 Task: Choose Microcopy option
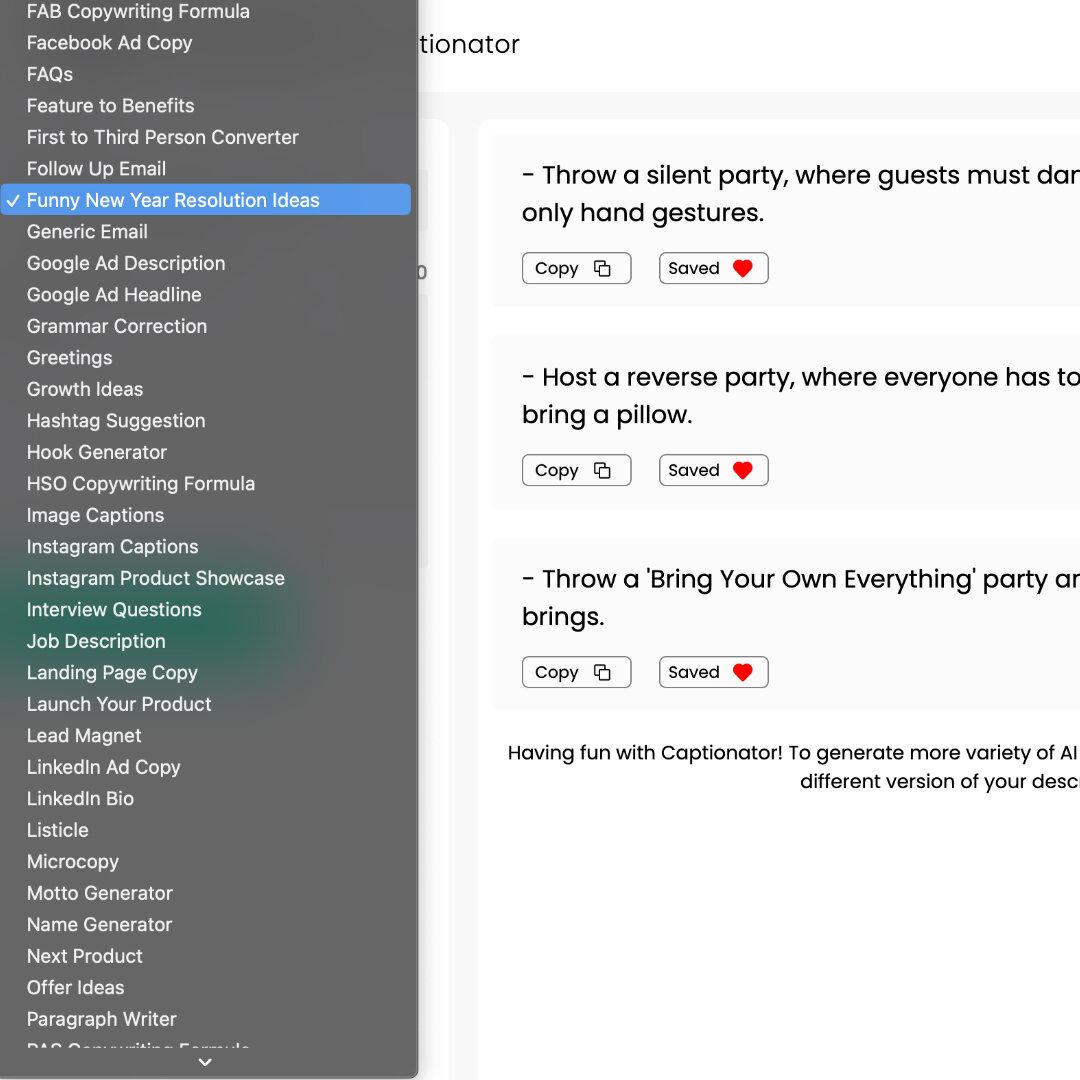(x=206, y=862)
